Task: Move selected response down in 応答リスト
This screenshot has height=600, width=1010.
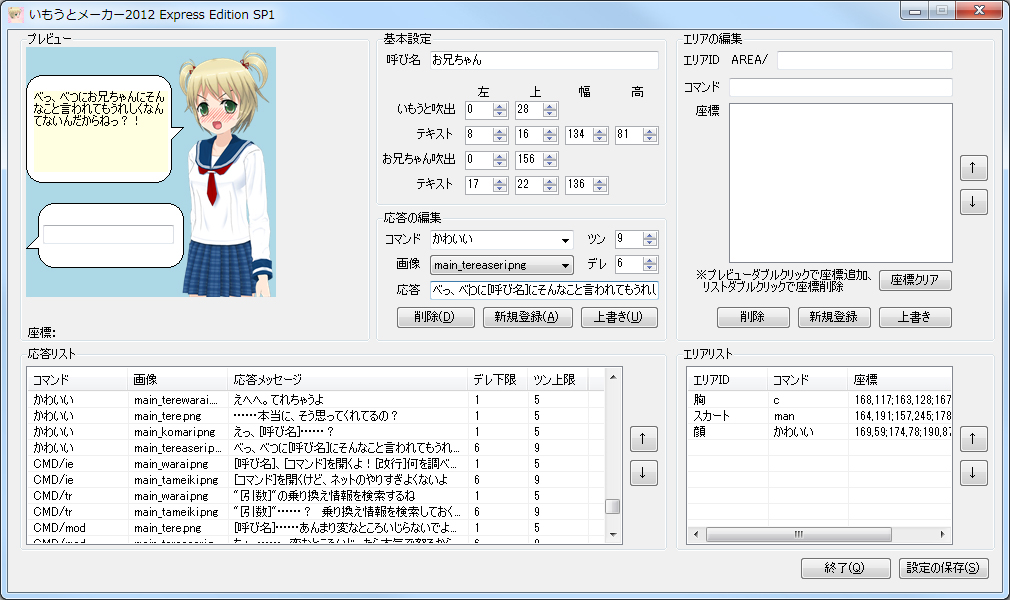Action: click(x=643, y=471)
